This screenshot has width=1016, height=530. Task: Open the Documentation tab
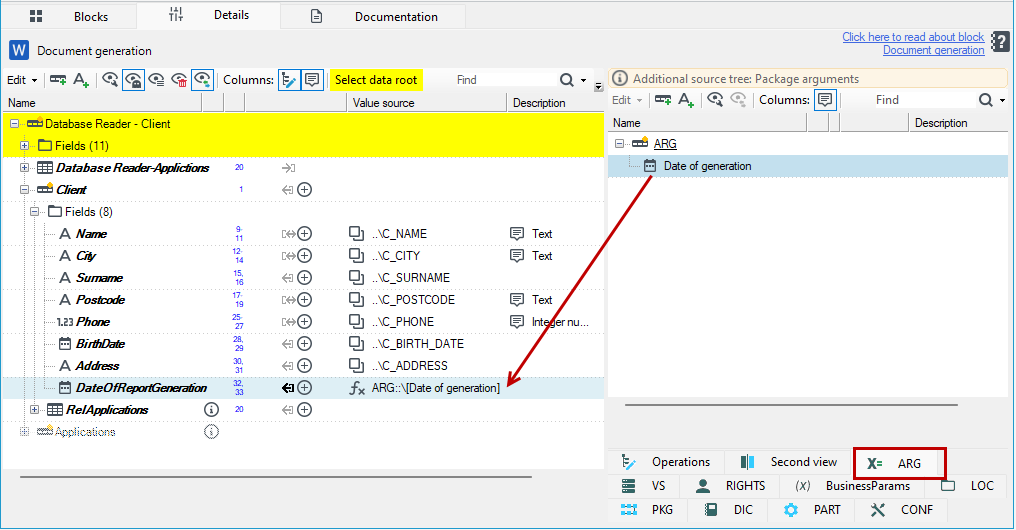373,16
